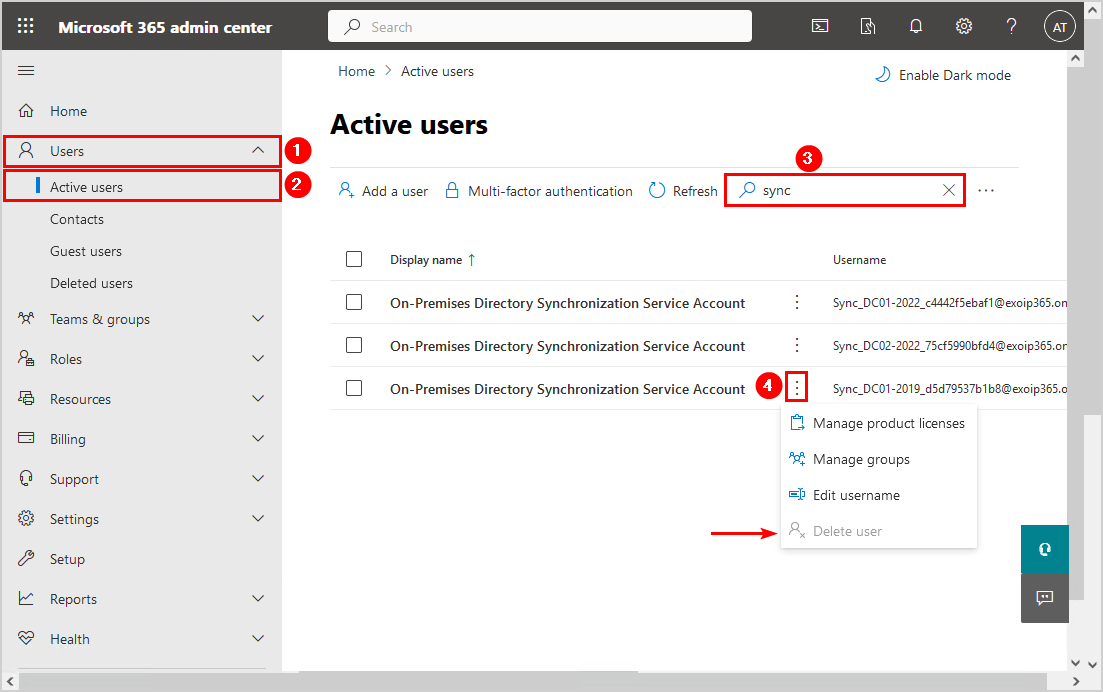Click the Add a user button
The width and height of the screenshot is (1103, 692).
pos(384,191)
